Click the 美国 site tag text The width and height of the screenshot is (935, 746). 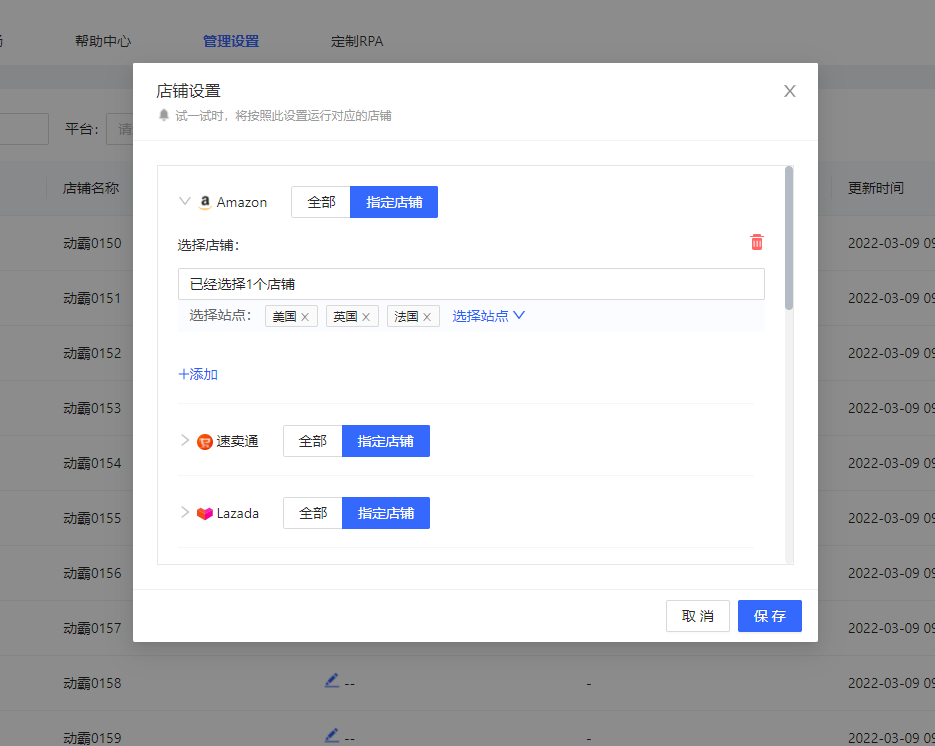tap(284, 317)
